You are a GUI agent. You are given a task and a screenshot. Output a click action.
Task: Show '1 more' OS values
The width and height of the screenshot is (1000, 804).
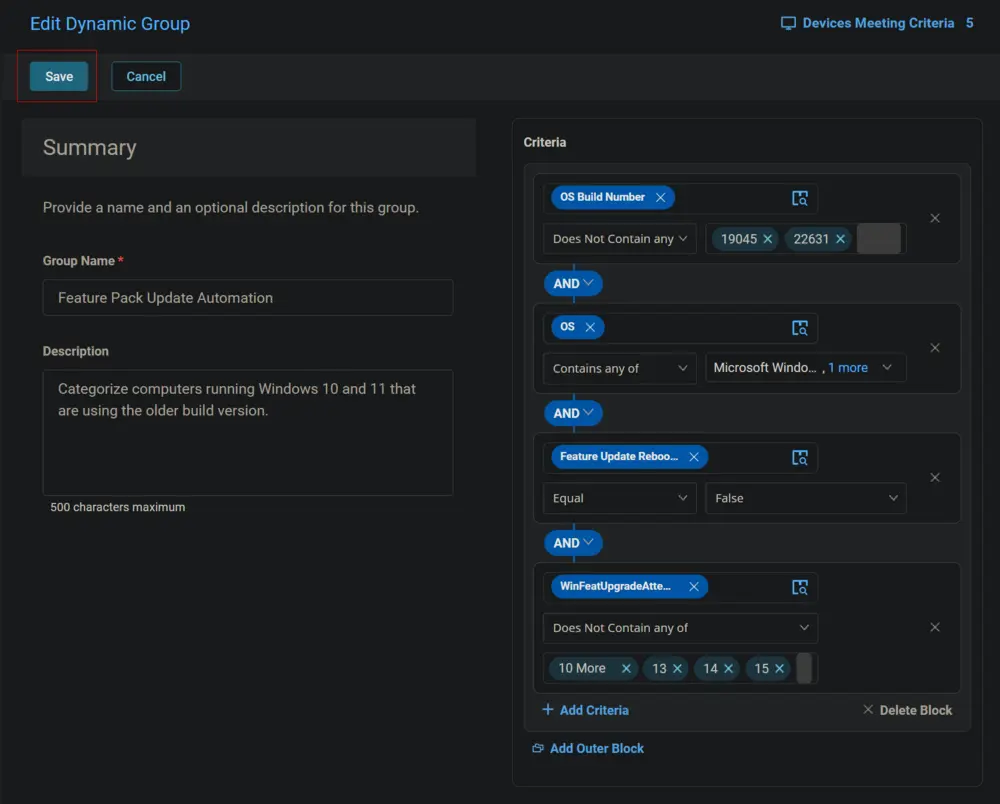point(848,368)
